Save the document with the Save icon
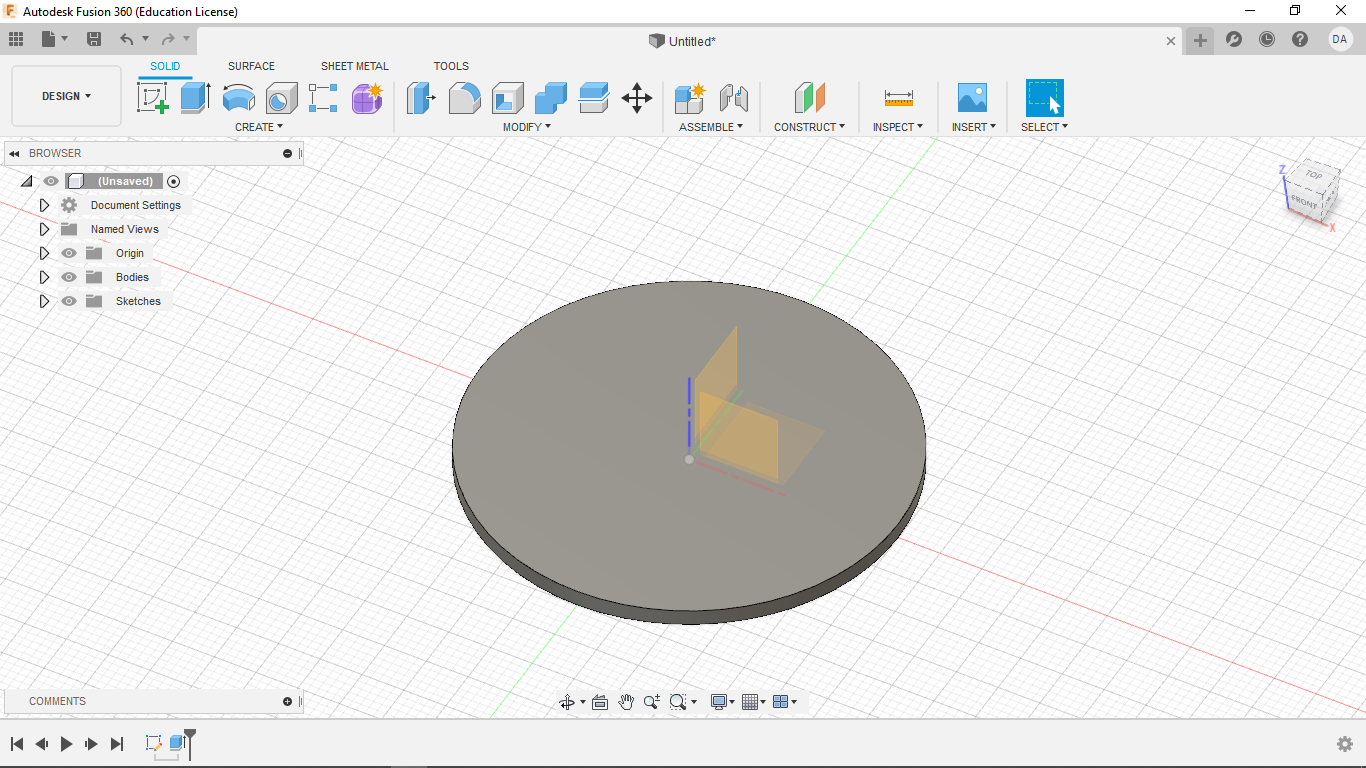Image resolution: width=1366 pixels, height=768 pixels. 94,39
